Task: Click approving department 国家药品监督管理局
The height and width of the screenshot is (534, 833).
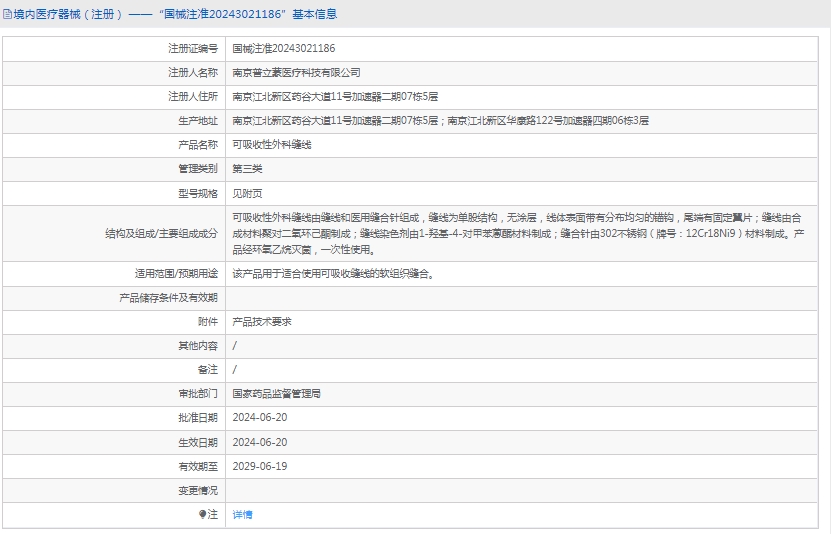Action: click(277, 394)
